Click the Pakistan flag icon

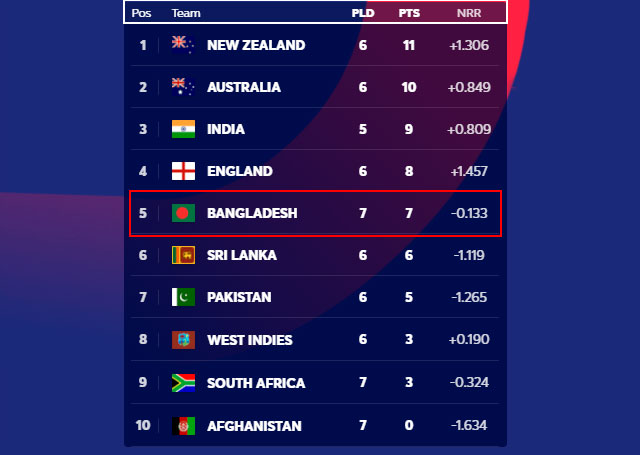183,297
